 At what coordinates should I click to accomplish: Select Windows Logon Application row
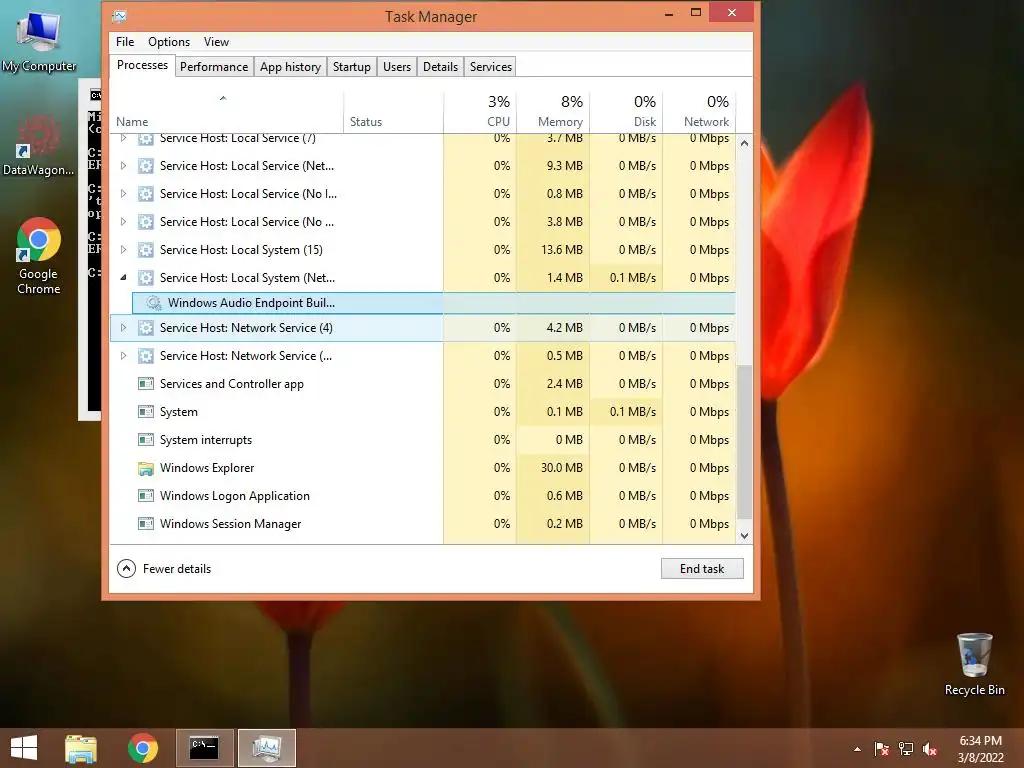pos(423,496)
